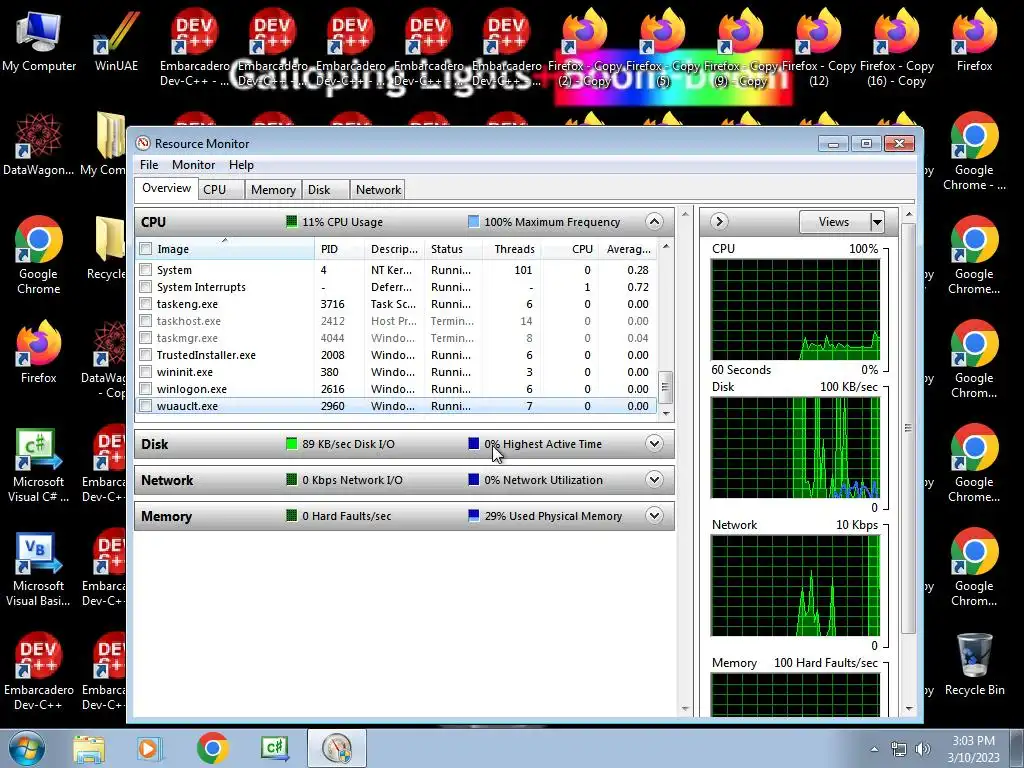Open the Embarcadero Dev-C++ icon at the bottom-left desktop corner
Viewport: 1024px width, 768px height.
pos(39,673)
